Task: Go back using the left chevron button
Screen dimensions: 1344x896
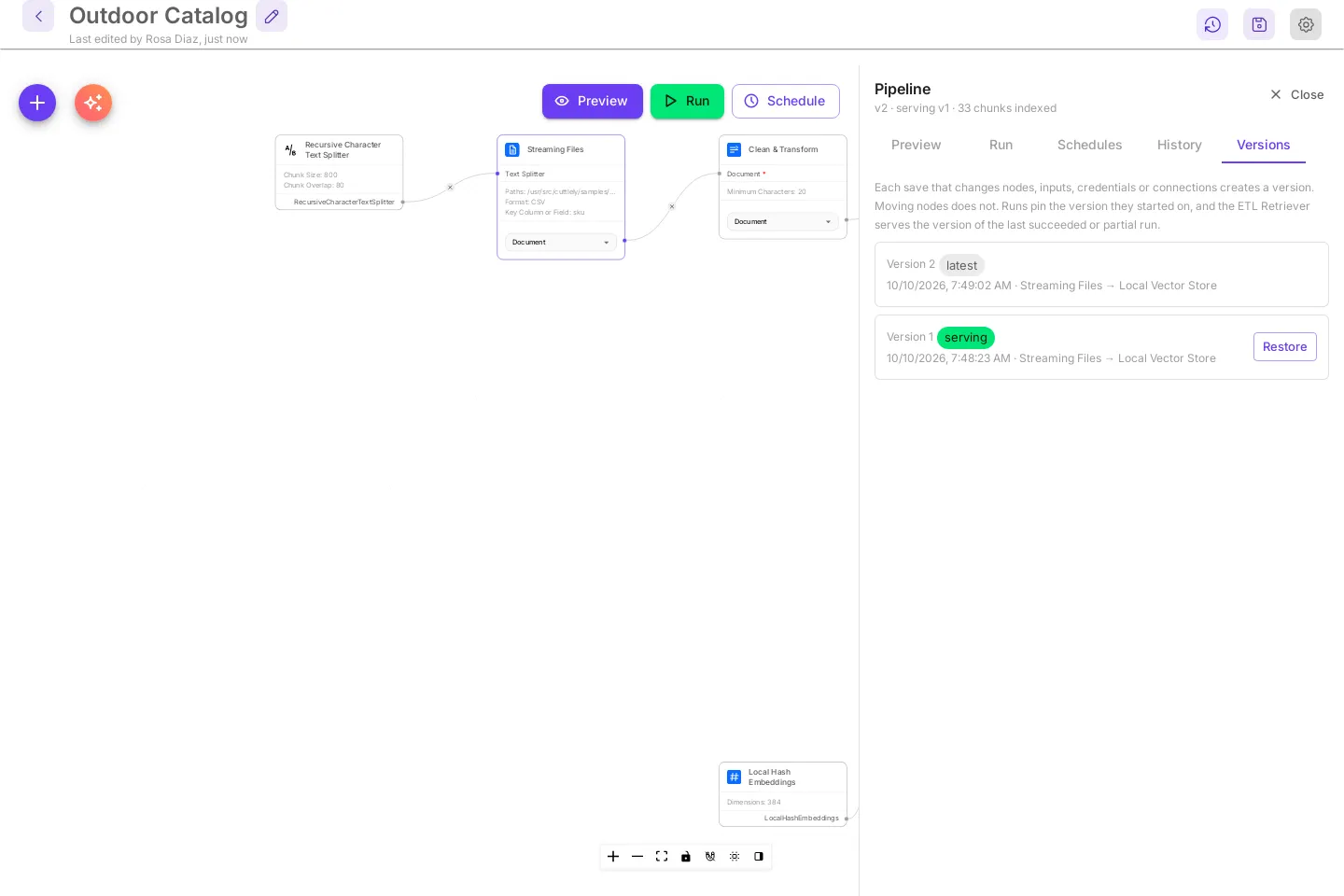Action: tap(38, 16)
